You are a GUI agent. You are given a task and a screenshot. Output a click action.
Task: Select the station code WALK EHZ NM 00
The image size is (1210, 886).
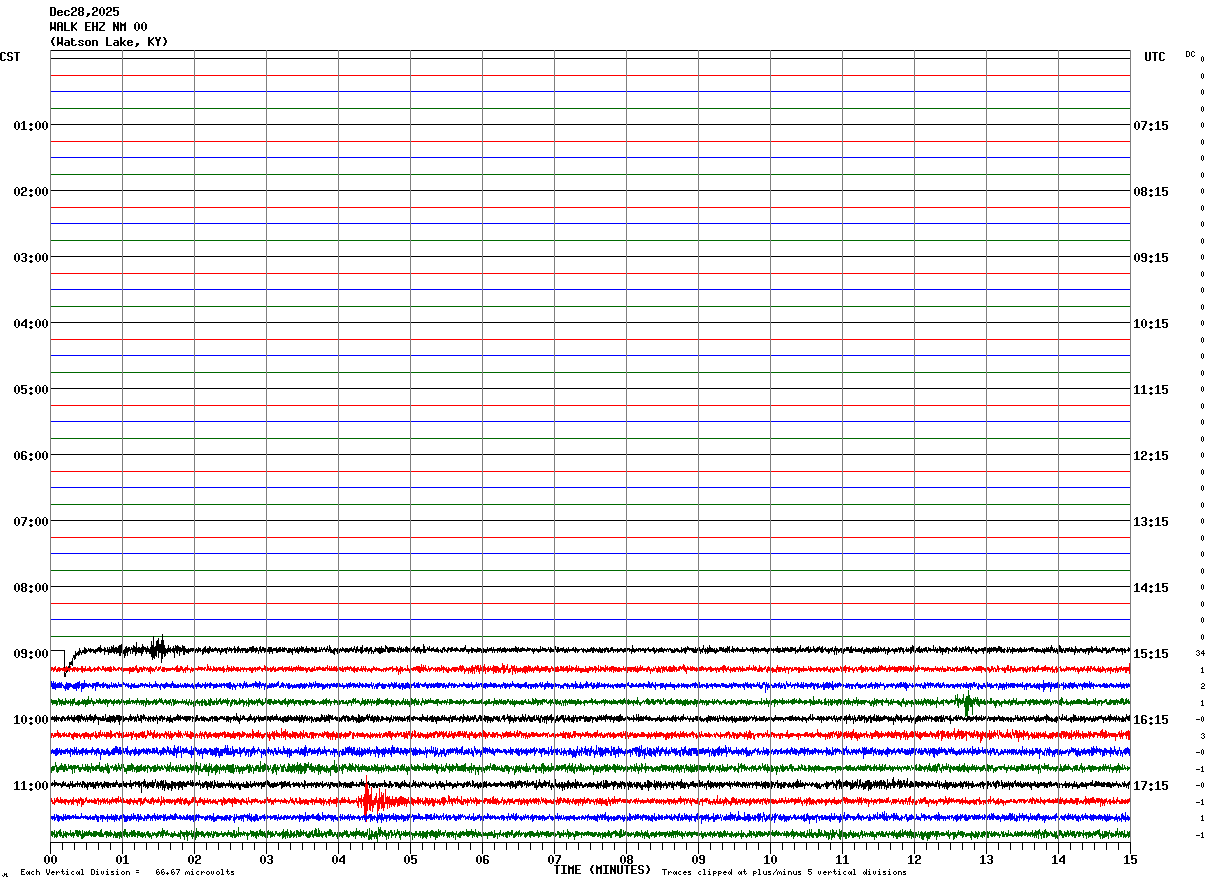point(98,27)
